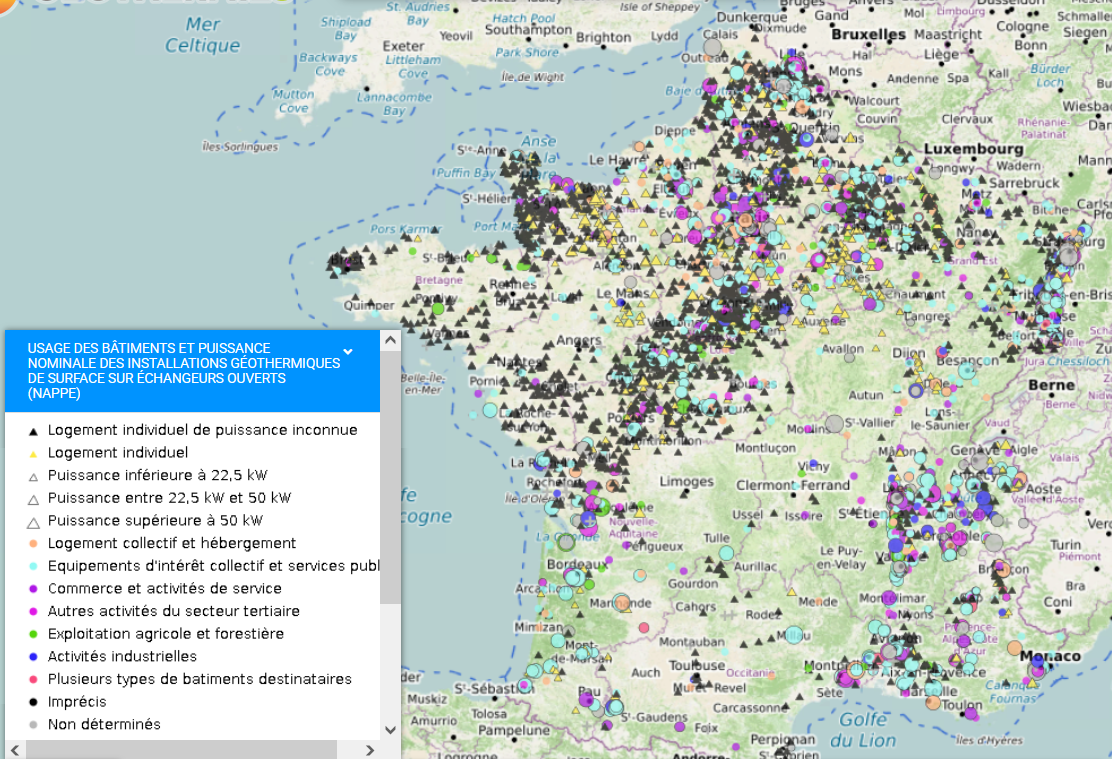Click the legend's scroll right arrow

(x=369, y=750)
